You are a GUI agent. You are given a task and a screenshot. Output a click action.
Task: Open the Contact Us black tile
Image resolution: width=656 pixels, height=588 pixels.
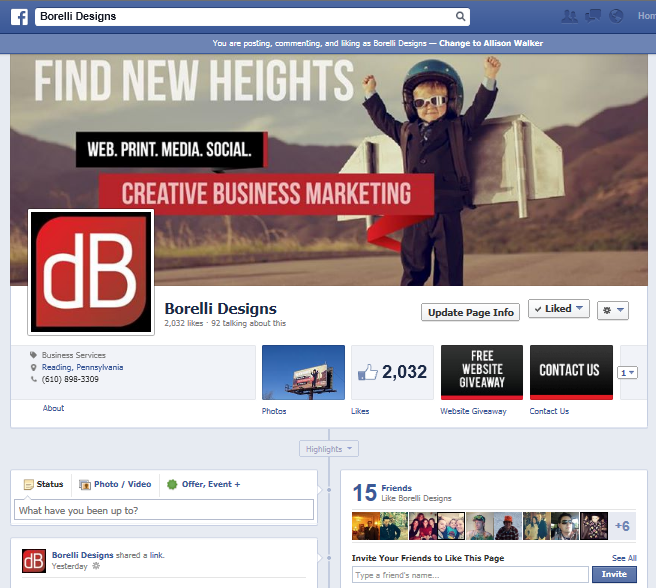(x=571, y=372)
